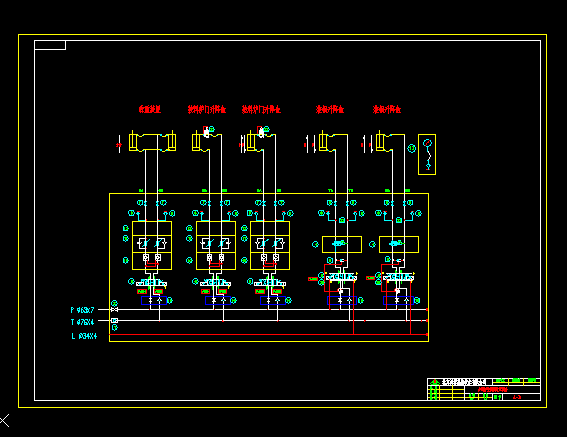Pick the limit switch atop the second cylinder
This screenshot has height=437, width=567.
coord(206,132)
